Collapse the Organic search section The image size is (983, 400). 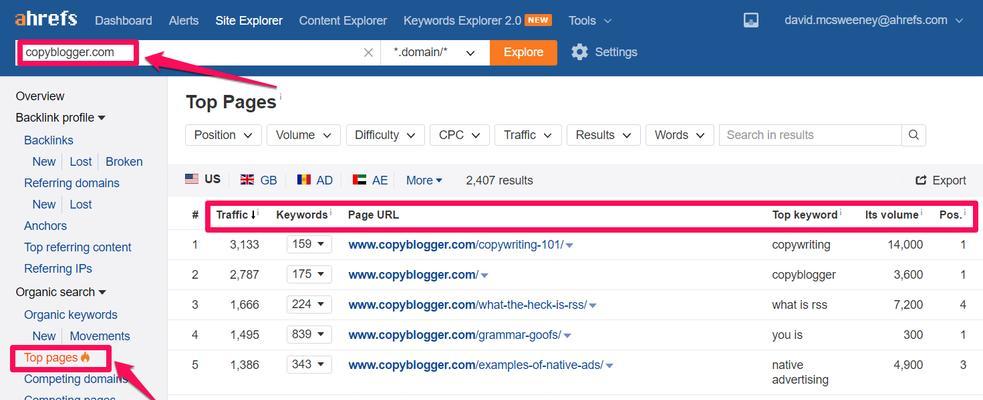61,292
